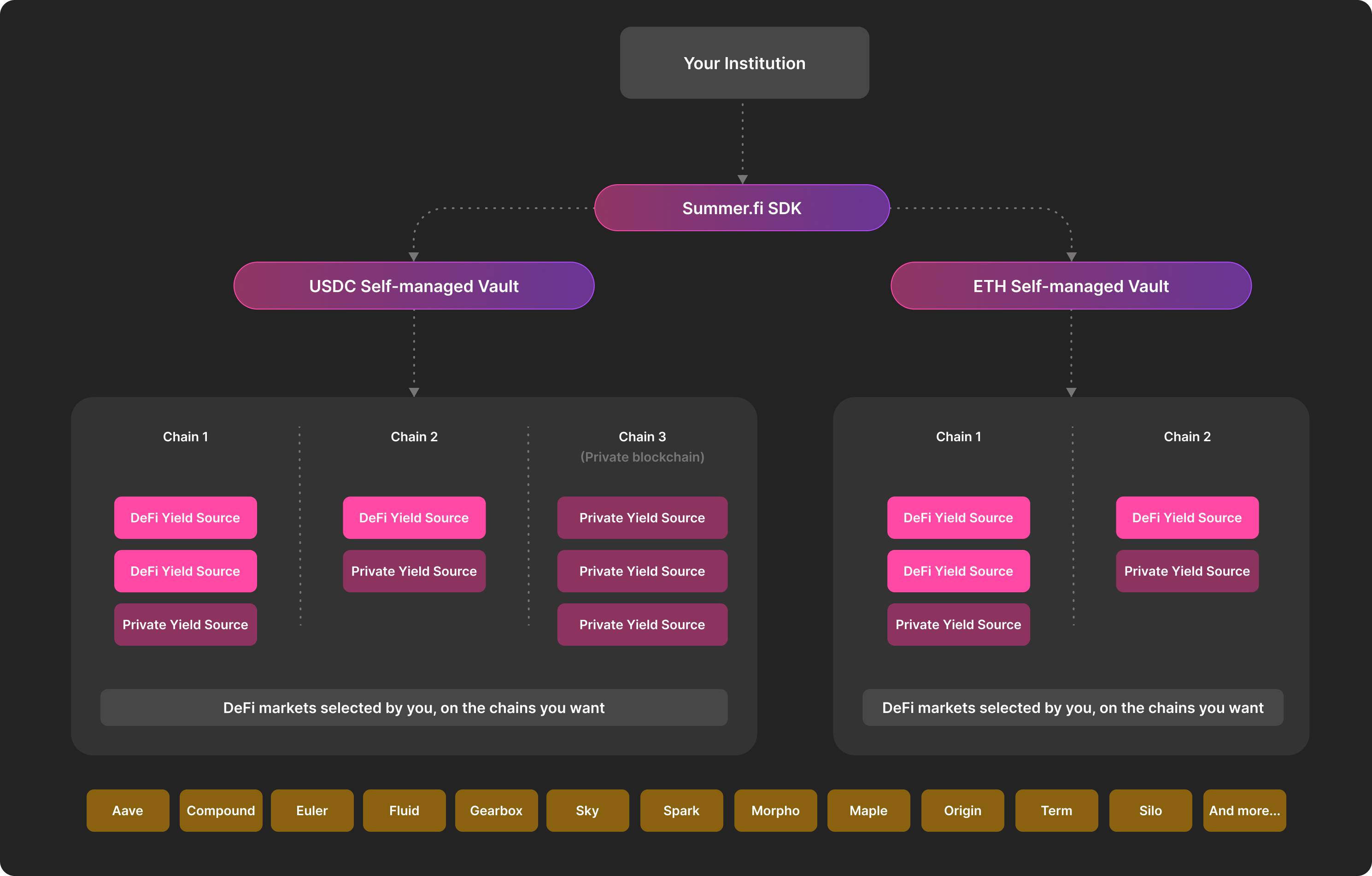Click USDC Self-managed Vault pill

[x=414, y=286]
